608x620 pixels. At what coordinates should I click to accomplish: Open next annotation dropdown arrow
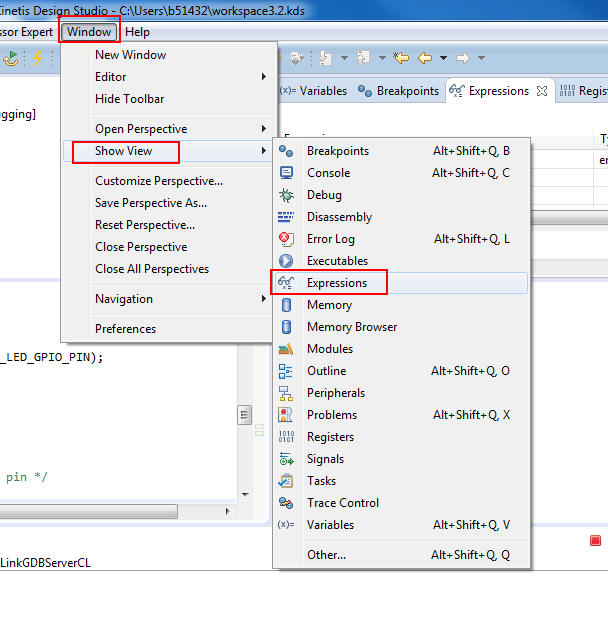click(344, 58)
